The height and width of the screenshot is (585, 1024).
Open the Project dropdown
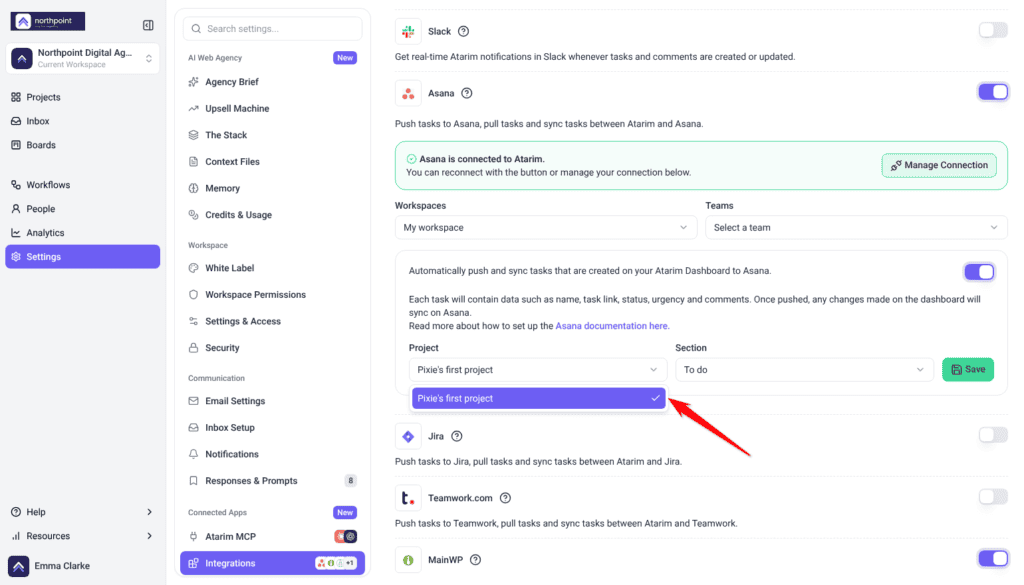[x=537, y=370]
